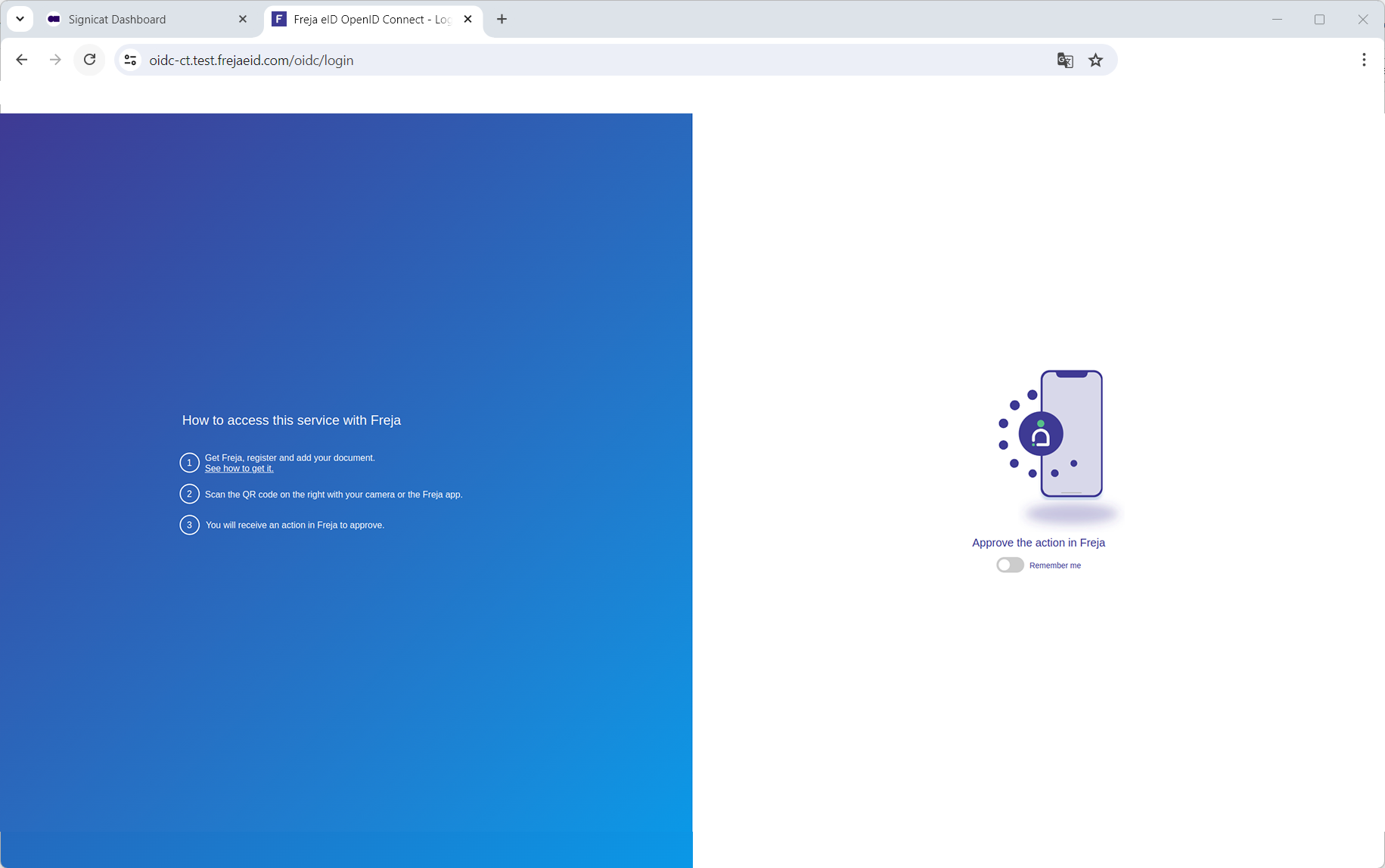Click 'How to access this service with Freja' heading

pos(291,420)
